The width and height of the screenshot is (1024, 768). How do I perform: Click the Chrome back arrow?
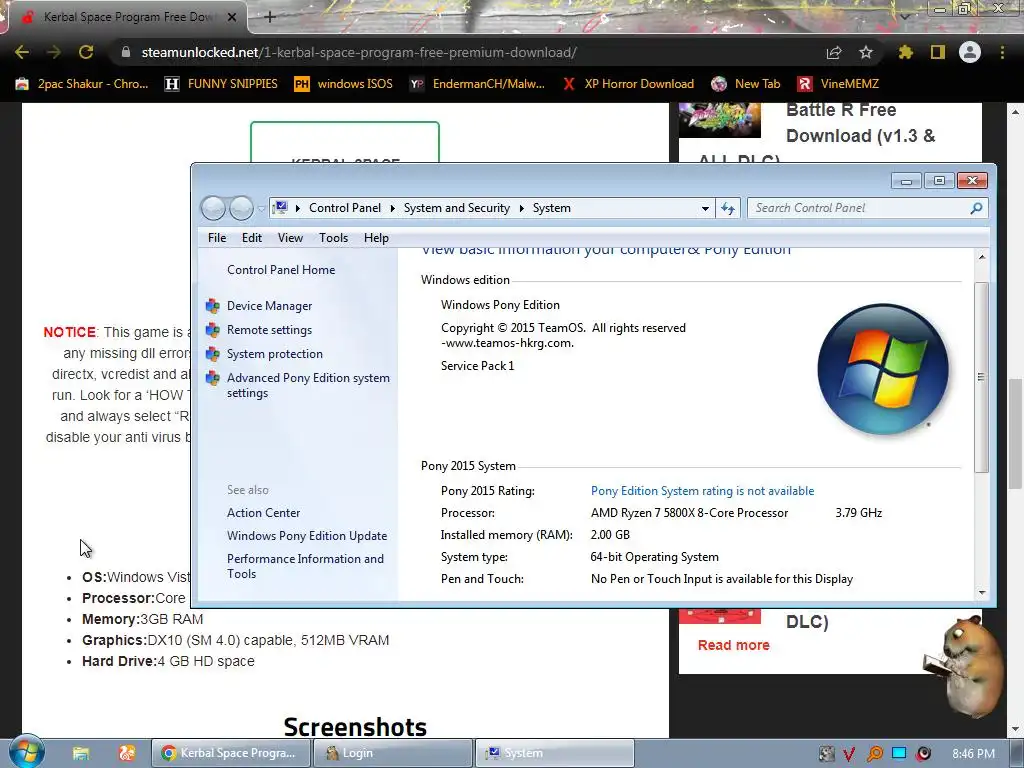22,52
